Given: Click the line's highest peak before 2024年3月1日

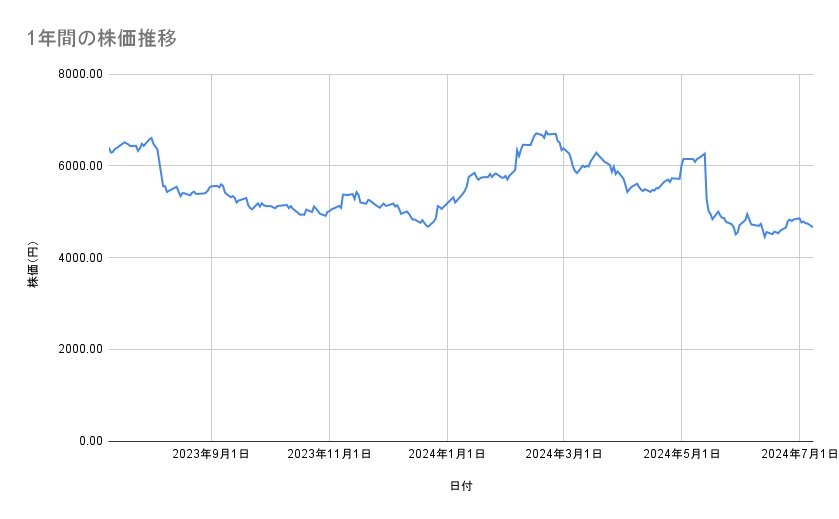Looking at the screenshot, I should 545,131.
